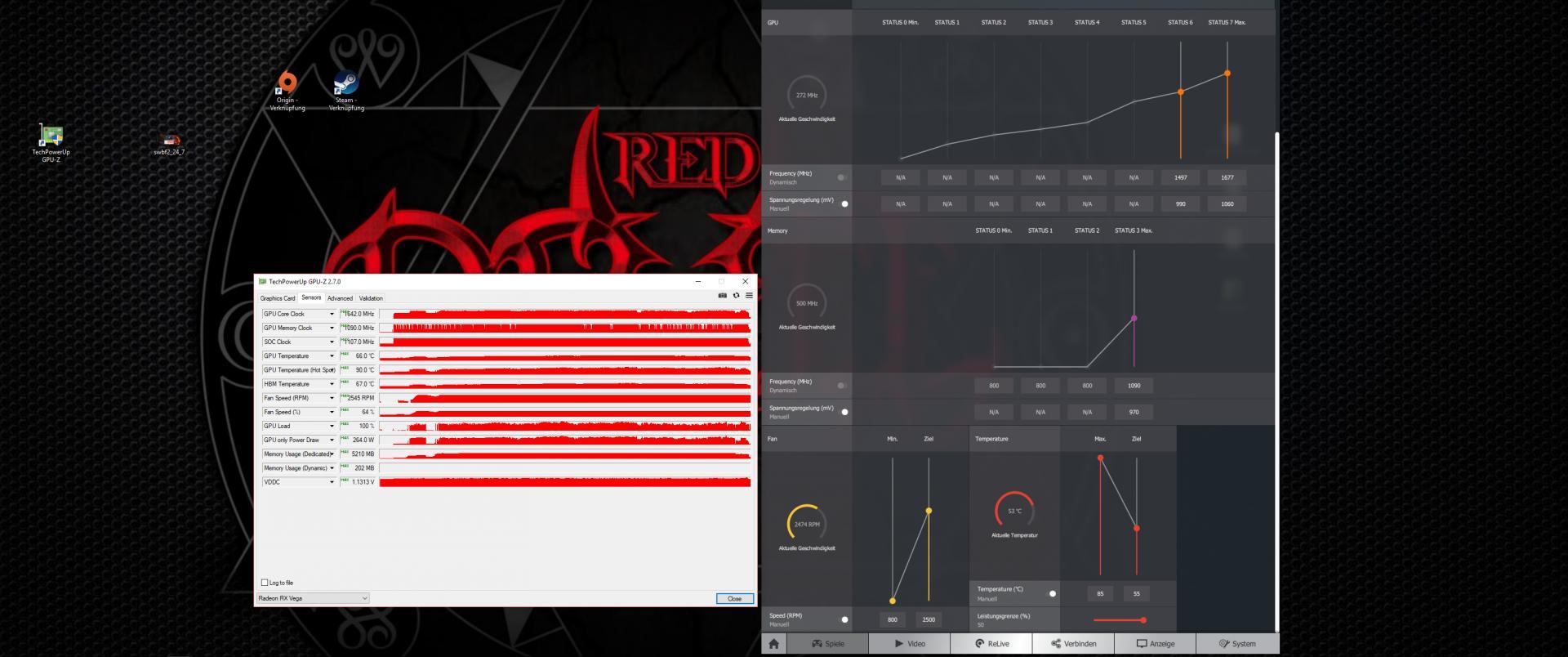
Task: Open the Advanced tab in GPU-Z
Action: click(x=340, y=298)
